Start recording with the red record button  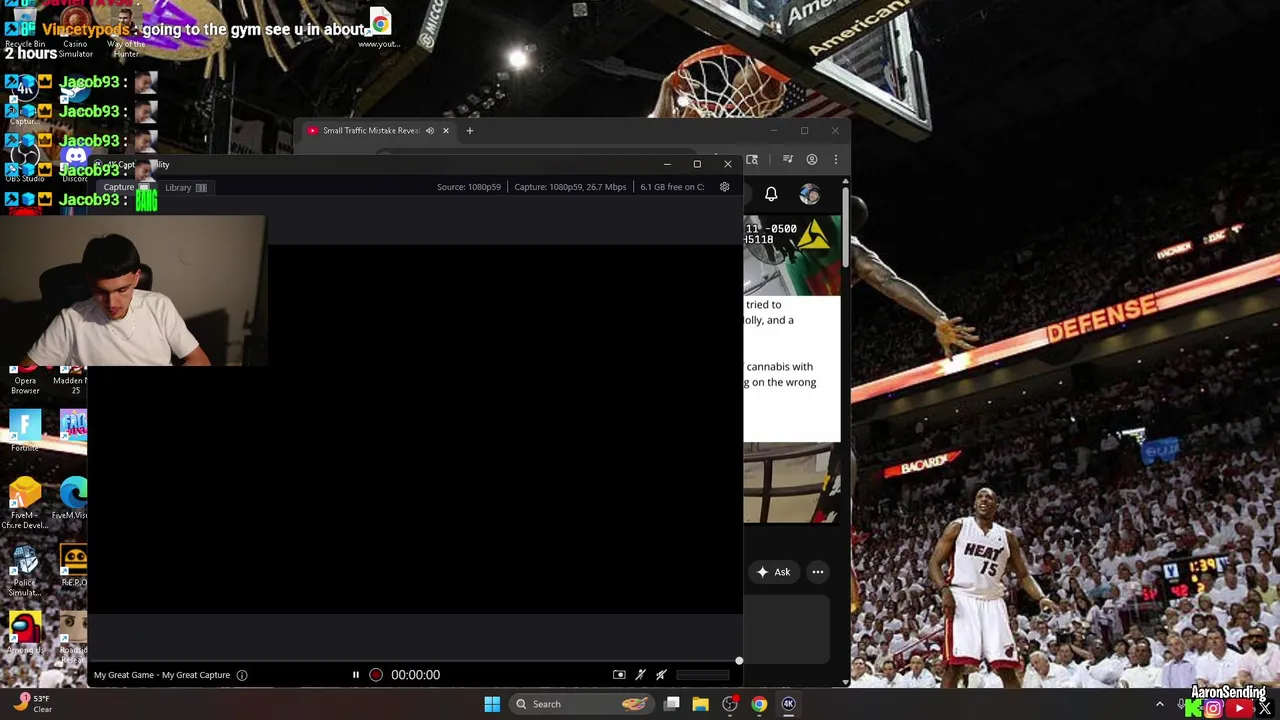tap(376, 675)
